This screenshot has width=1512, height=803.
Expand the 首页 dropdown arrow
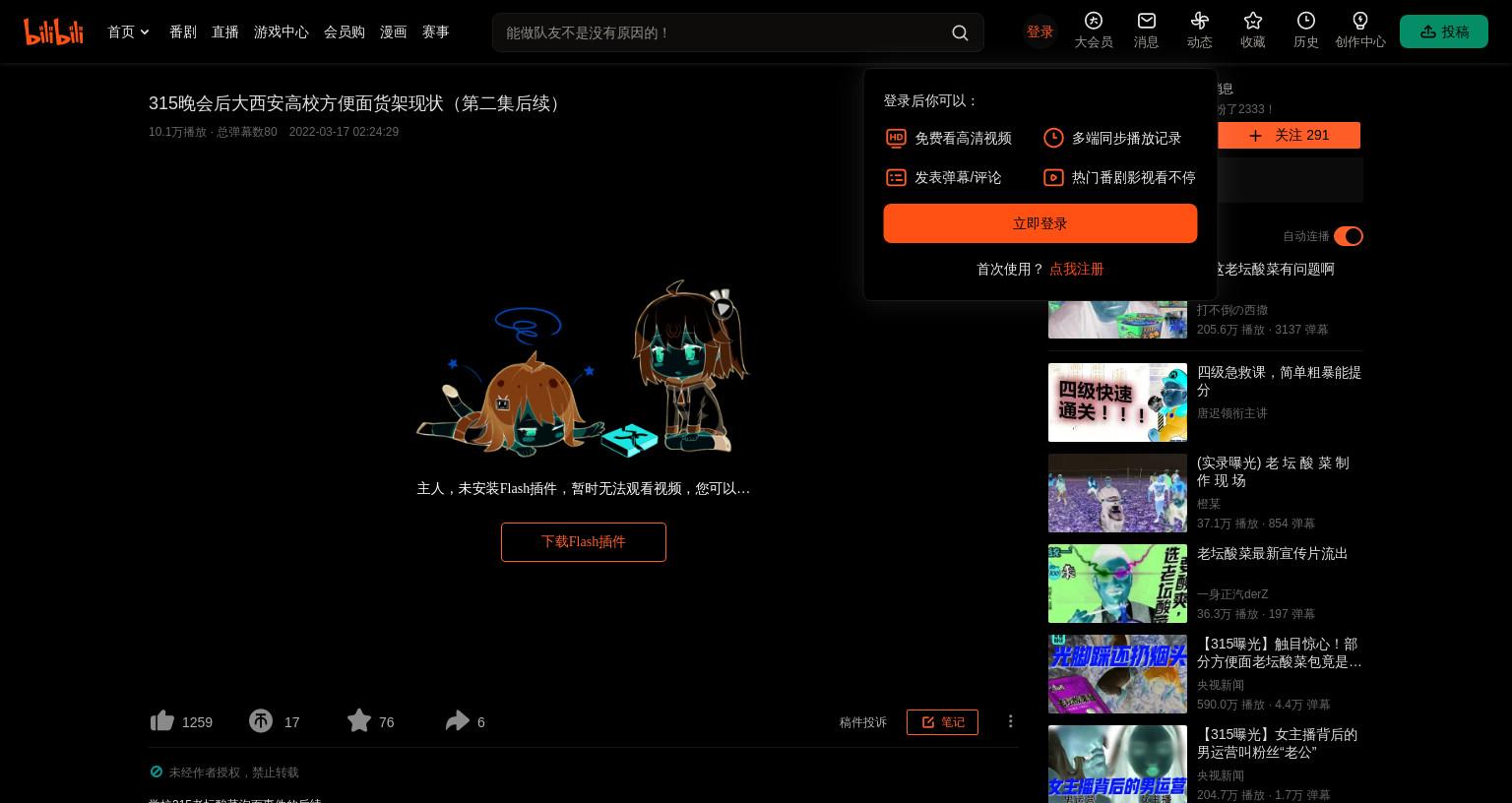[x=145, y=32]
